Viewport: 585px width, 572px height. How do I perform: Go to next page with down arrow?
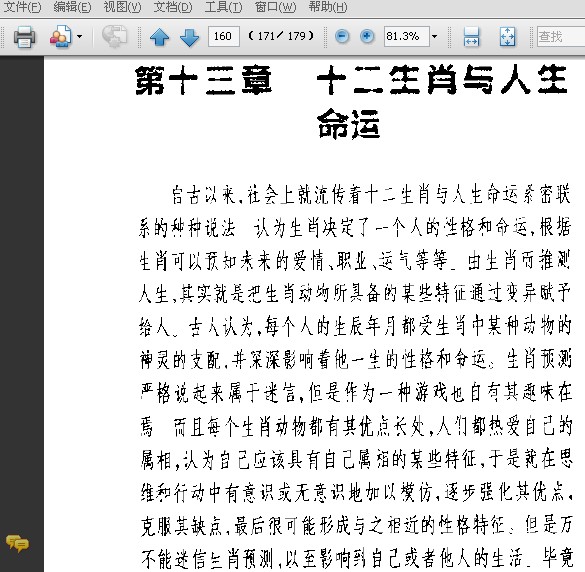189,37
